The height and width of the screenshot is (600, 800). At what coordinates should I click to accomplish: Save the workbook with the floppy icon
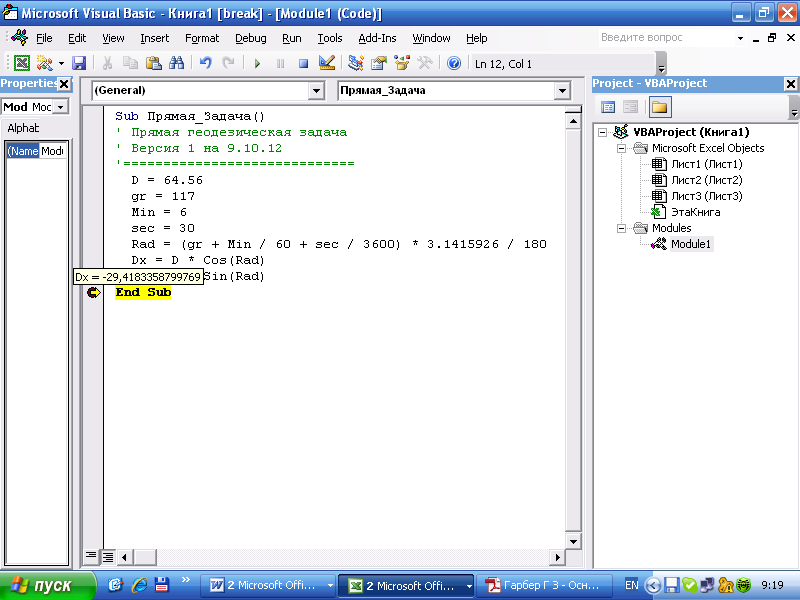point(79,63)
